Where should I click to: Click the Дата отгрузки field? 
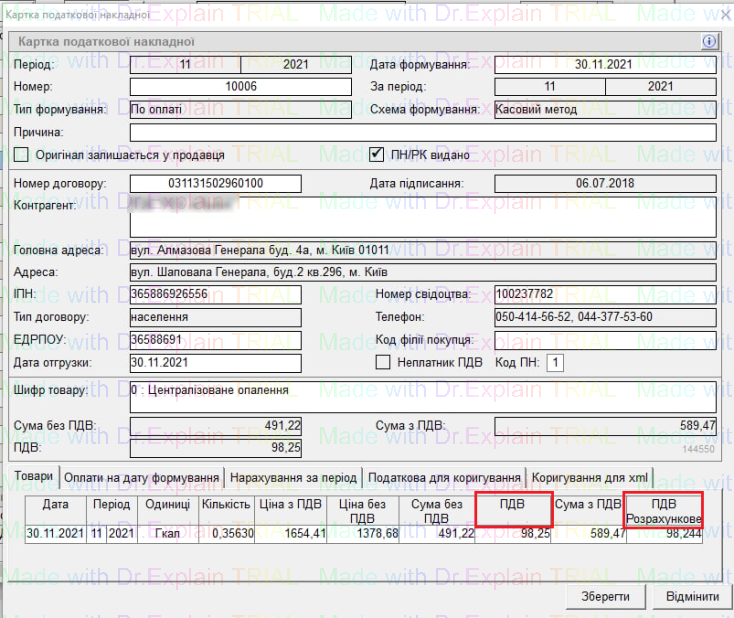tap(215, 362)
